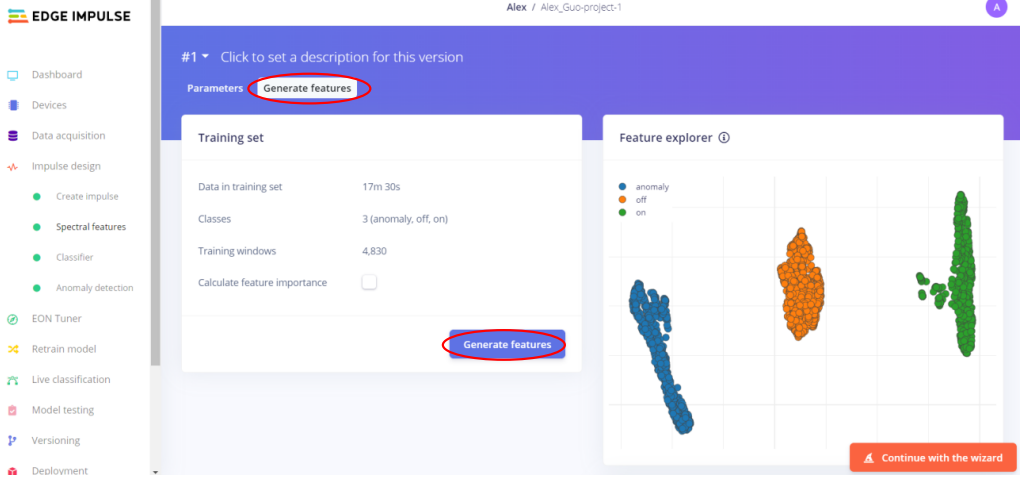1023x485 pixels.
Task: Expand the #1 version dropdown
Action: (x=195, y=57)
